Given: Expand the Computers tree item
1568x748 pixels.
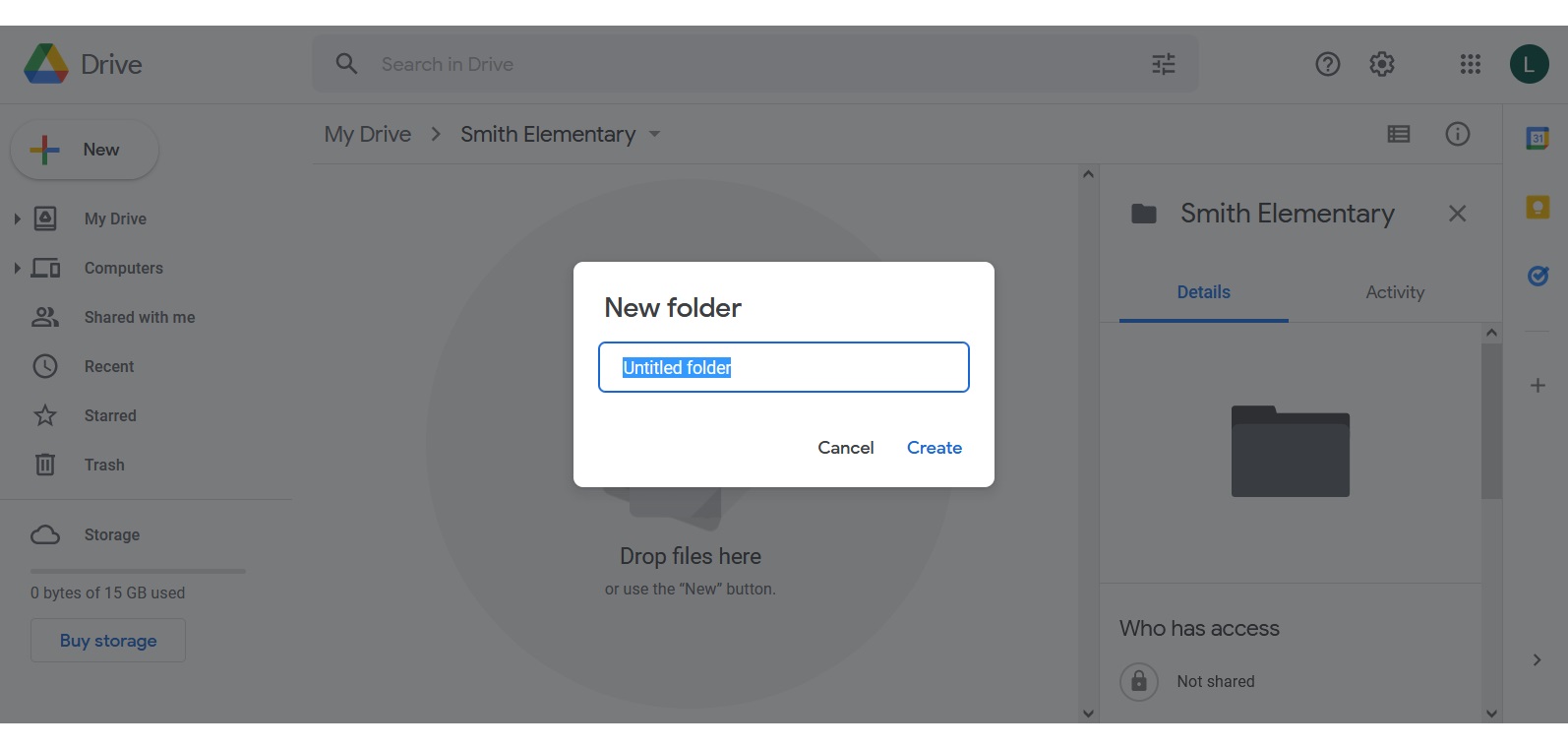Looking at the screenshot, I should pos(17,268).
